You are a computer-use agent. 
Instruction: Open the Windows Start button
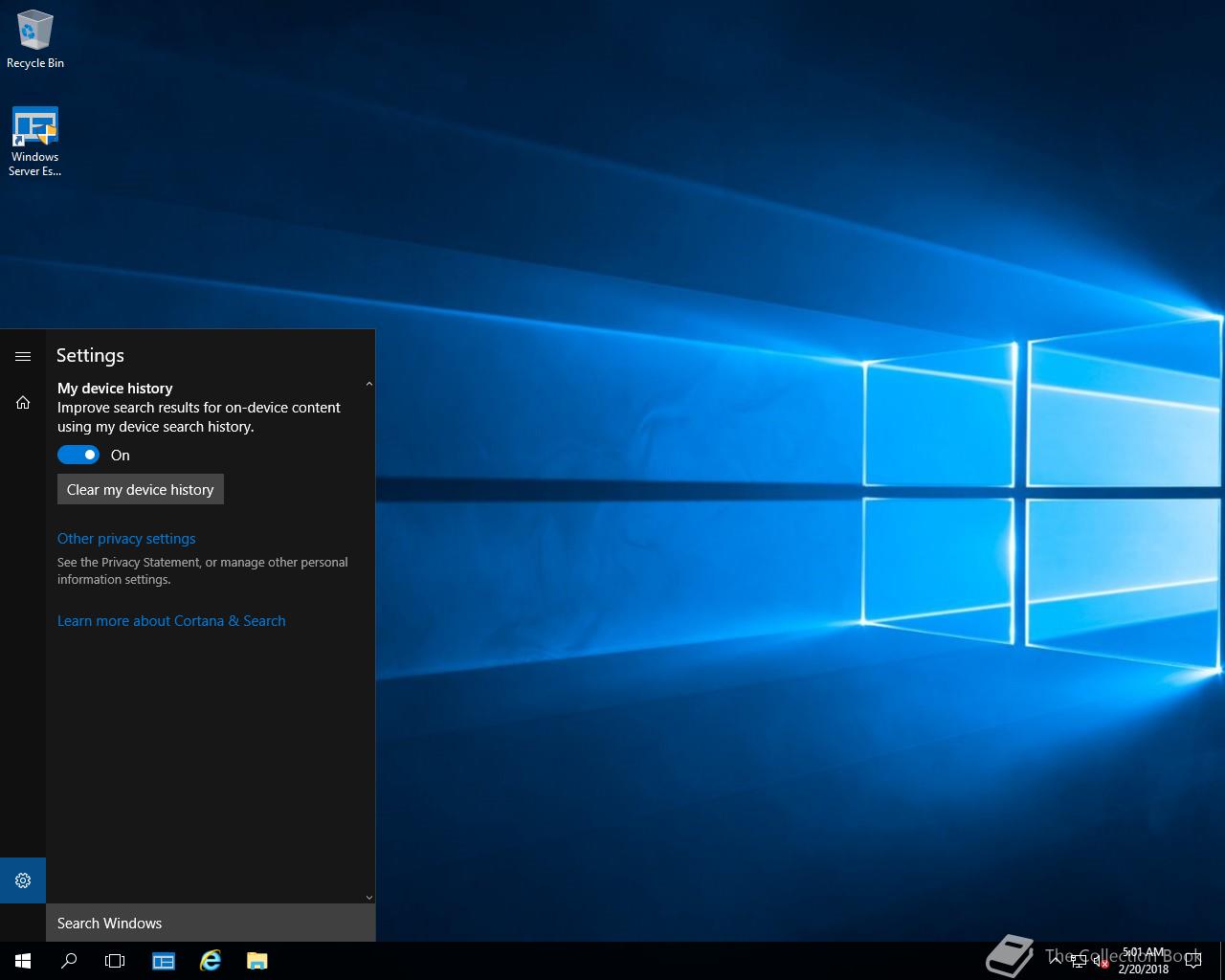coord(23,961)
